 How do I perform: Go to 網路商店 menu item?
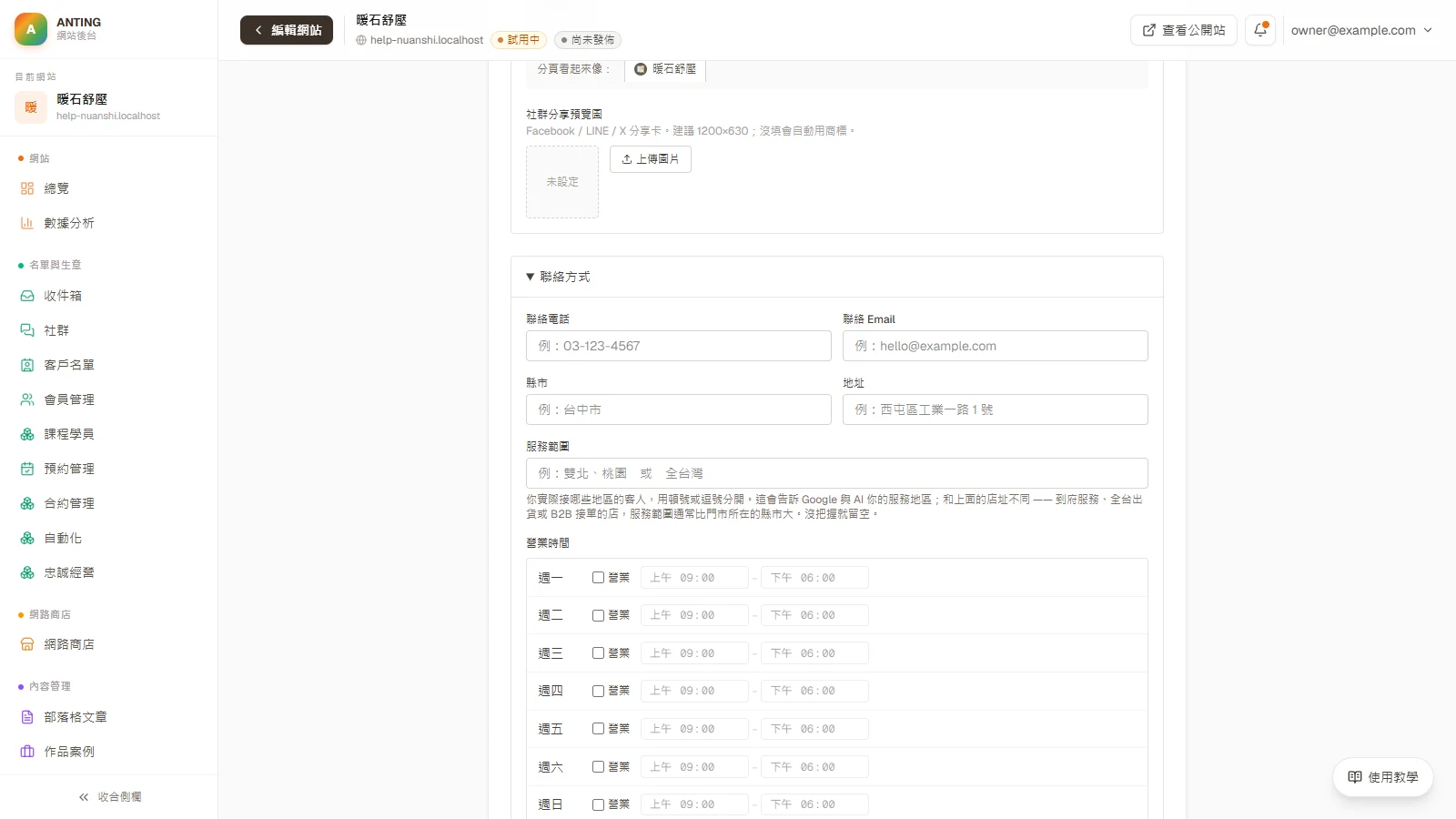coord(108,644)
